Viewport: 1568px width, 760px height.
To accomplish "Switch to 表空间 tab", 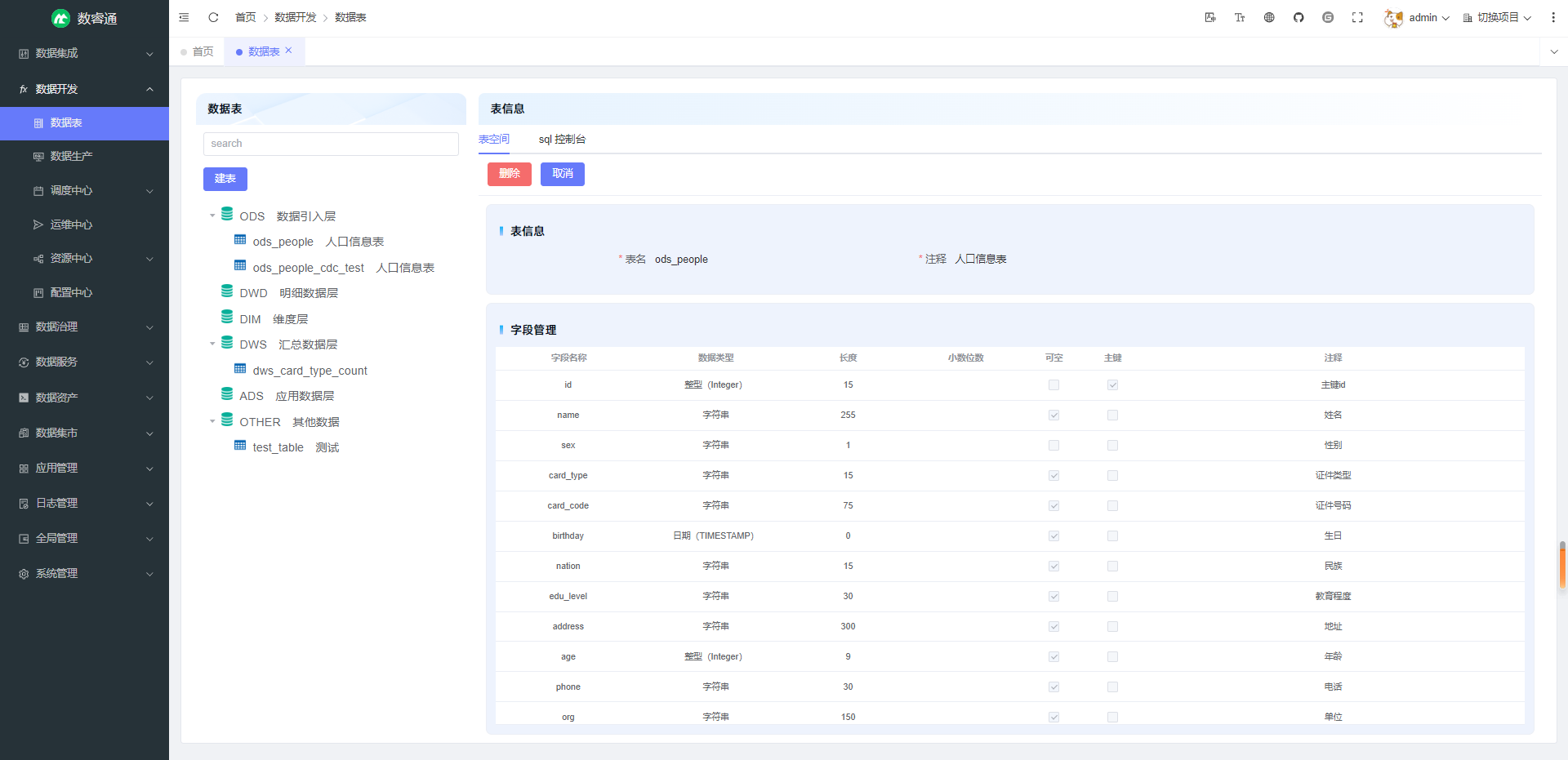I will coord(494,140).
